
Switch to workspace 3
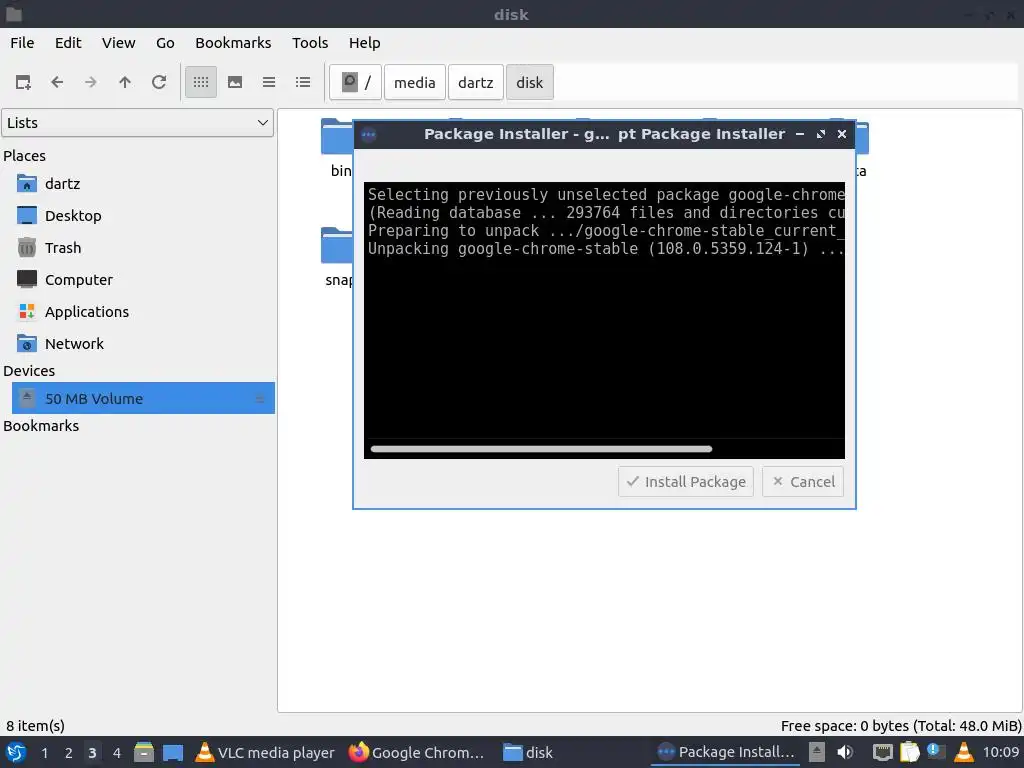point(92,753)
